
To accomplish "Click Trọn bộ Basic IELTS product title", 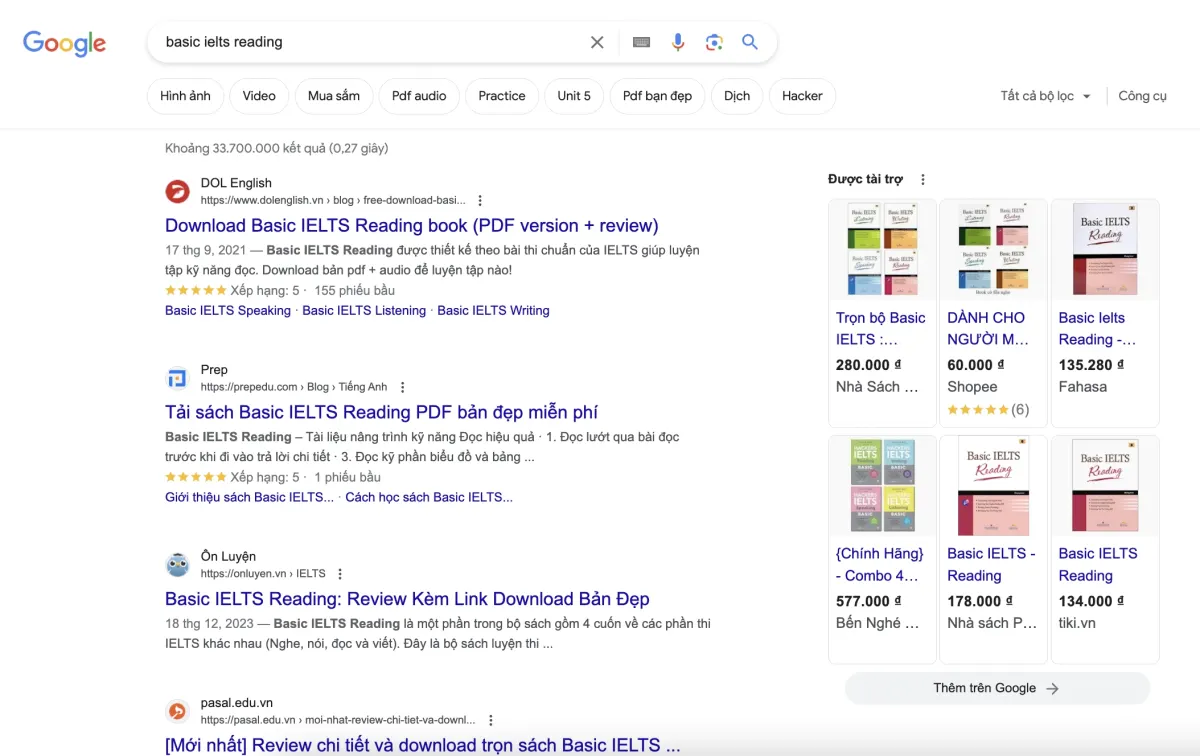I will pos(881,328).
